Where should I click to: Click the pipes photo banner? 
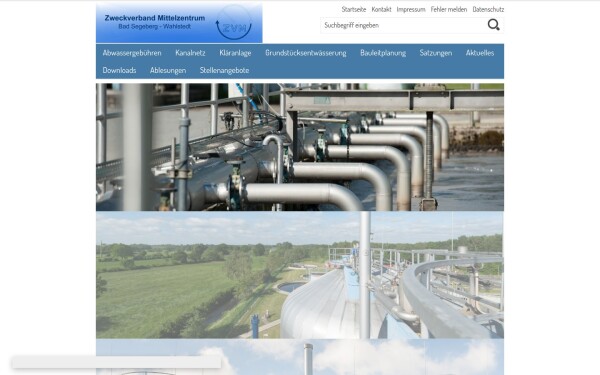point(300,147)
